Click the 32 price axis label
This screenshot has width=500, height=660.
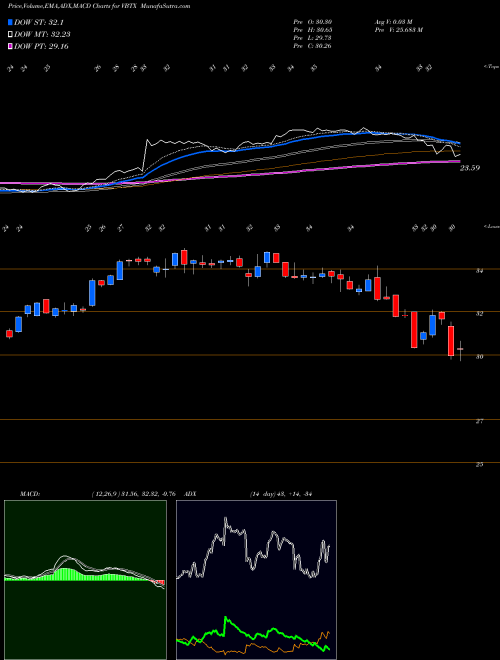click(479, 314)
